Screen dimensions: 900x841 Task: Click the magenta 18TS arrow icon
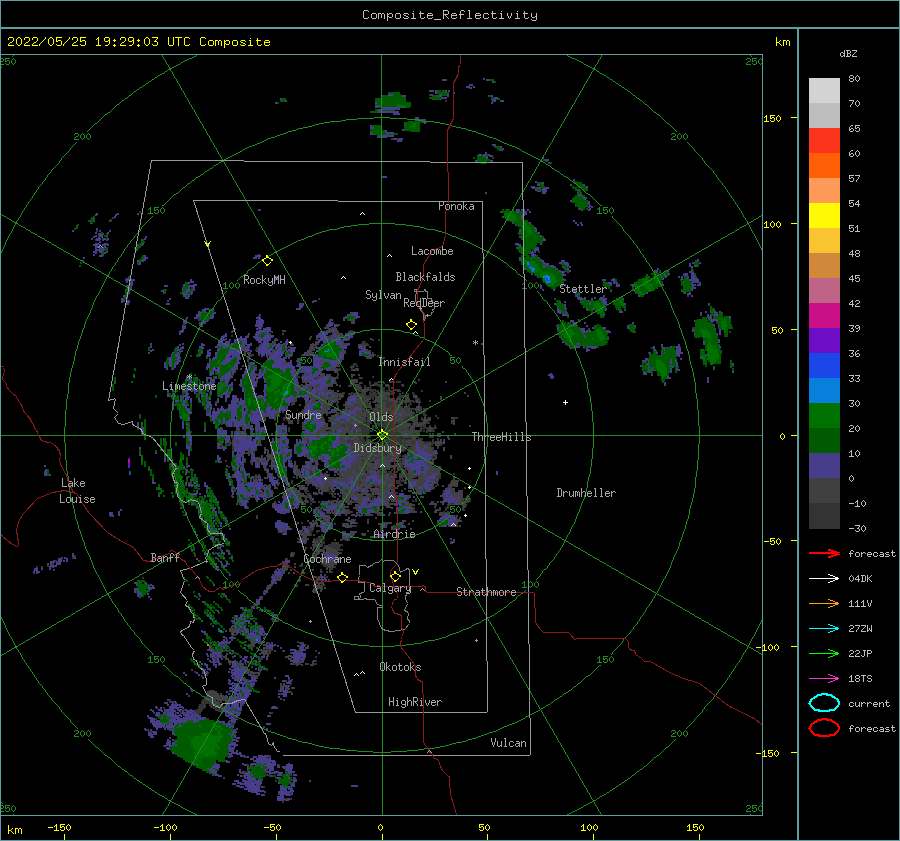click(x=824, y=679)
